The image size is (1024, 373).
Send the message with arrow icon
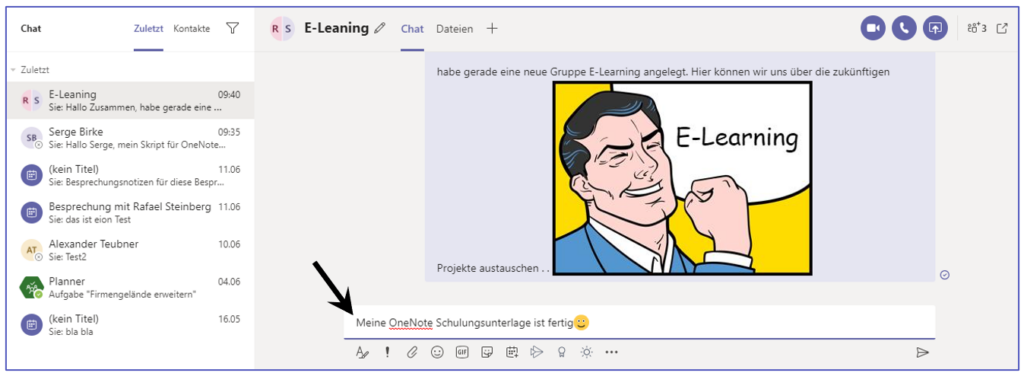click(922, 352)
